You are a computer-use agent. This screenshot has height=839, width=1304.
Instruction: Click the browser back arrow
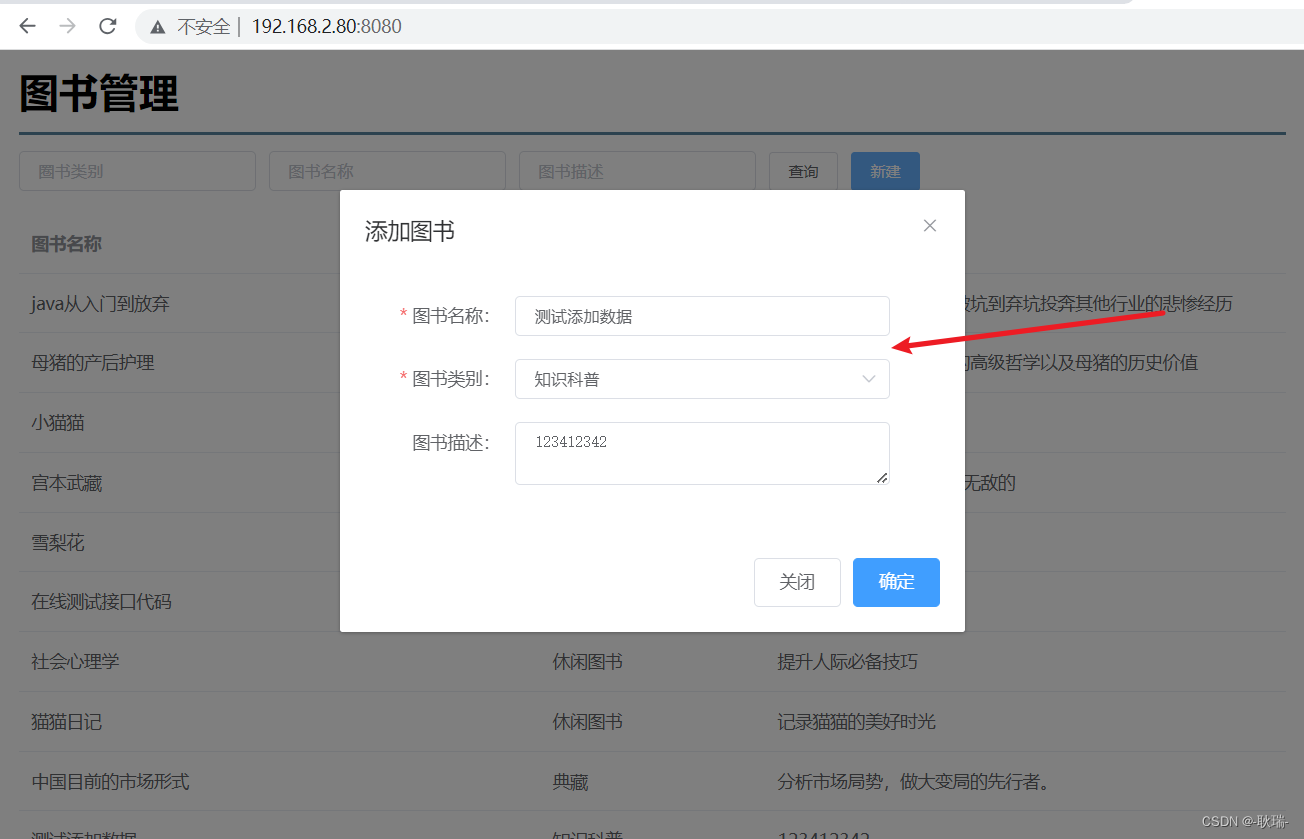27,26
